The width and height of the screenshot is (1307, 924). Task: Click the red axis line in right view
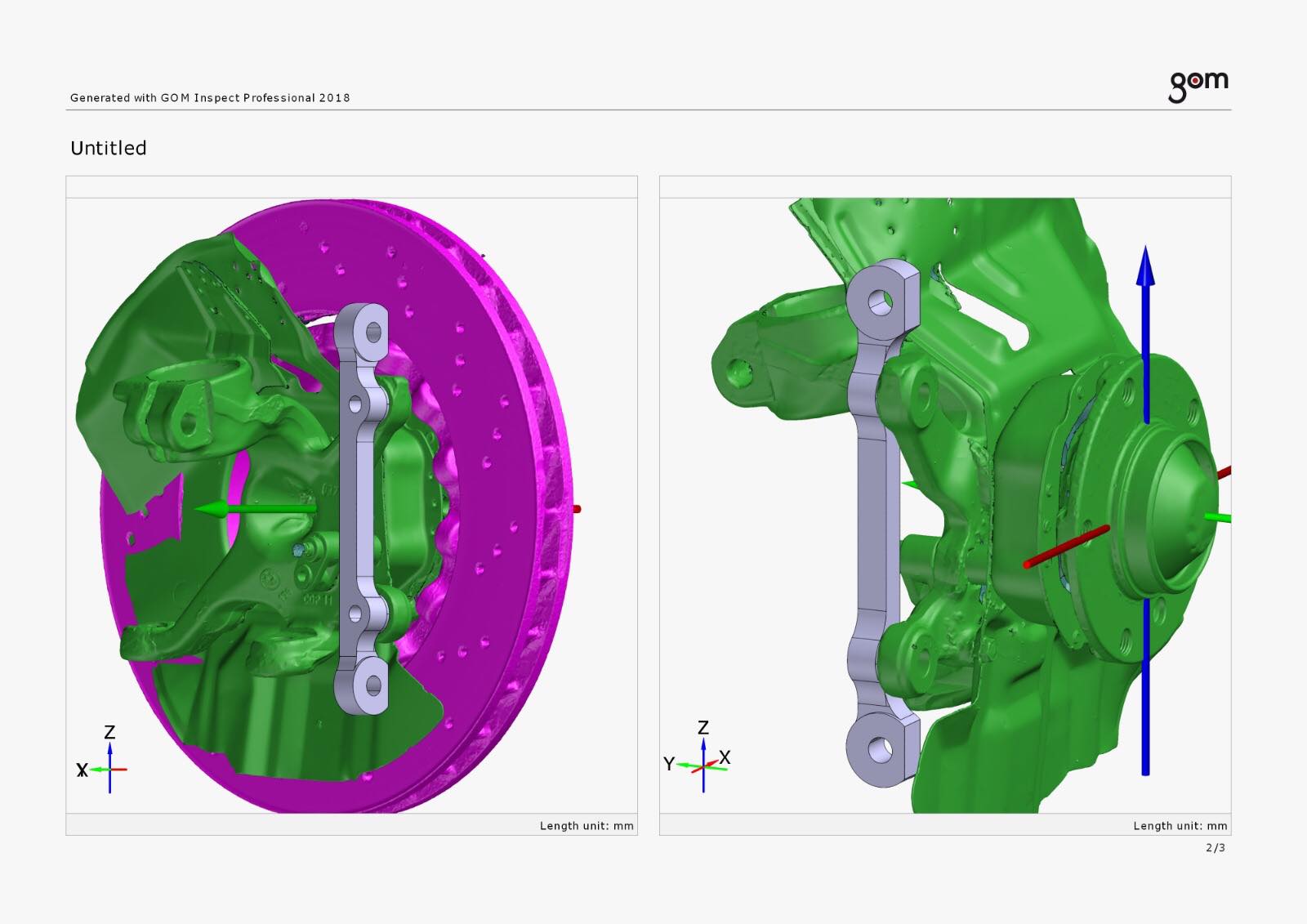[1066, 547]
